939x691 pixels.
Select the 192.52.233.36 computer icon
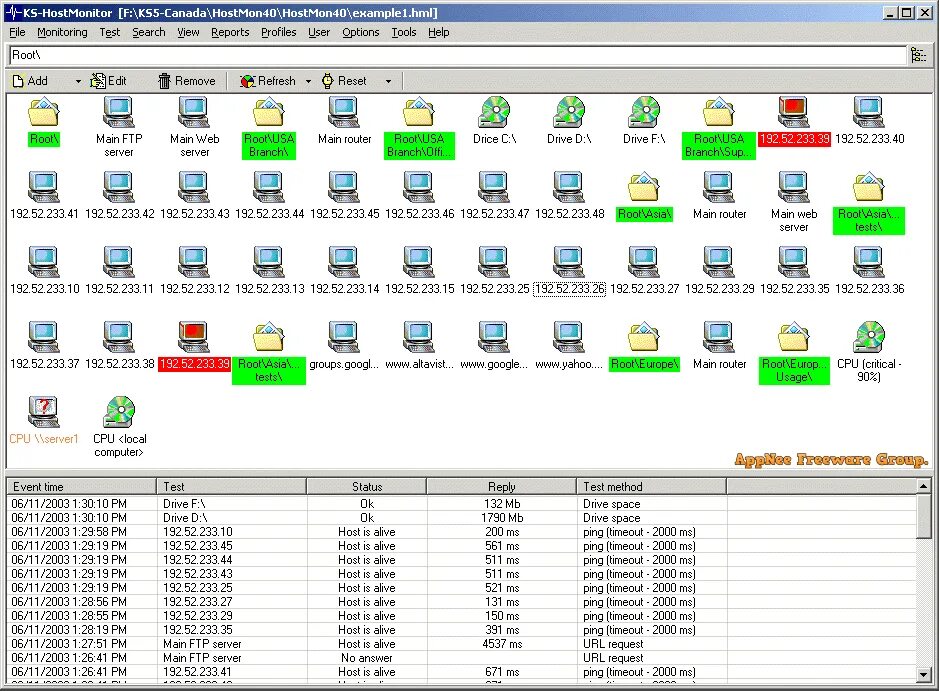point(869,263)
